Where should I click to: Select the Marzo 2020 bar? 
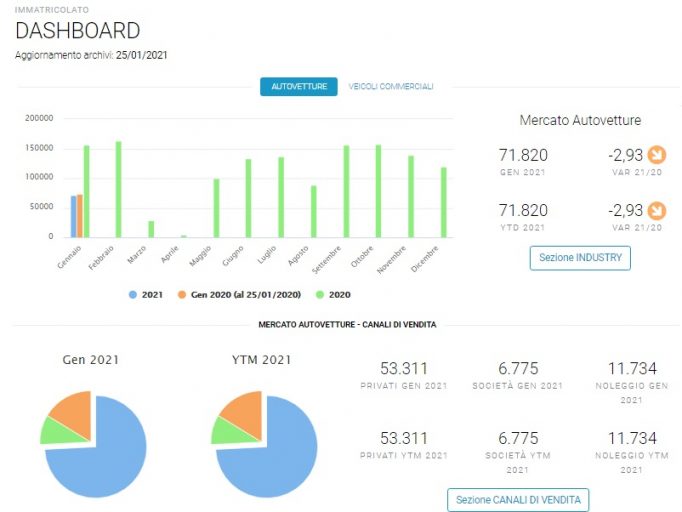(x=151, y=229)
